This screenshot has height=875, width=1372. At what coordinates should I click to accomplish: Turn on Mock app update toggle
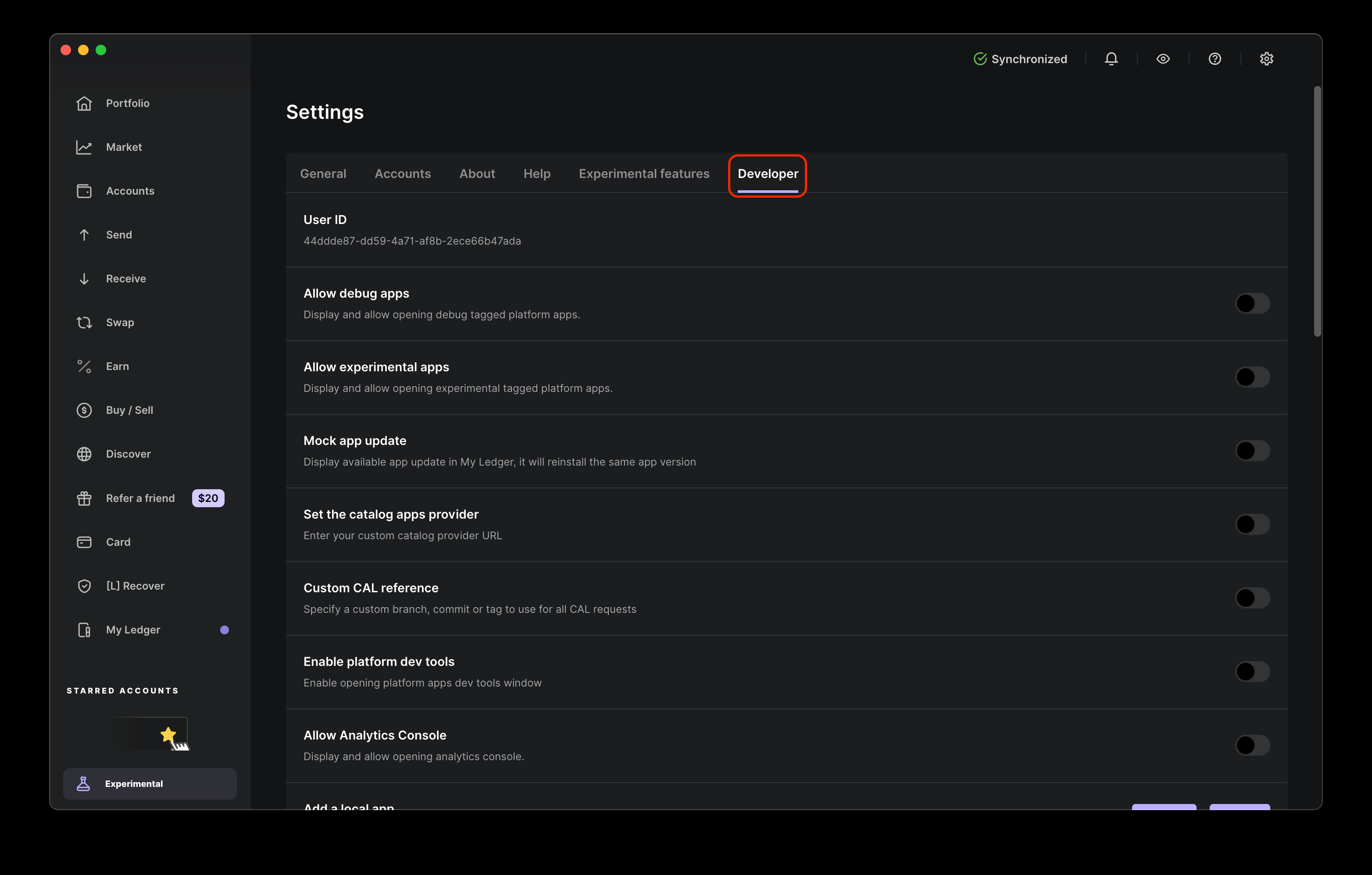[x=1252, y=451]
